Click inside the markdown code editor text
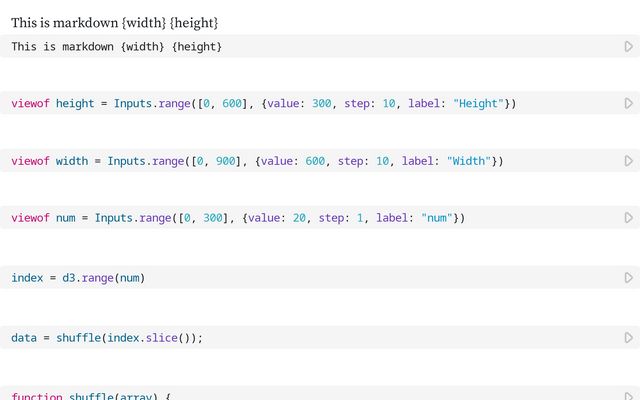 click(116, 47)
